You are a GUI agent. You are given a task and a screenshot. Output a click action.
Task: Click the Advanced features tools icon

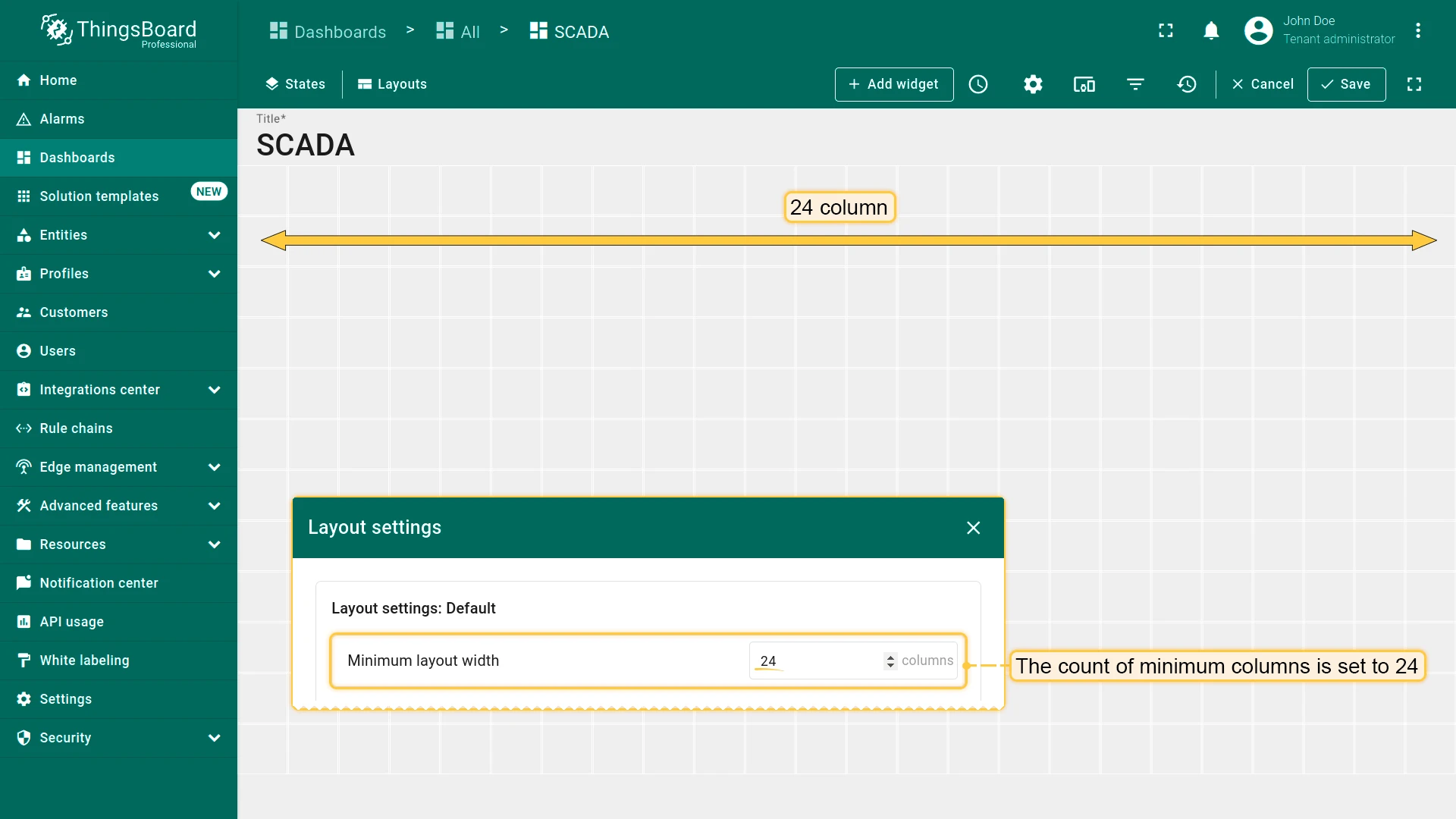pos(24,506)
